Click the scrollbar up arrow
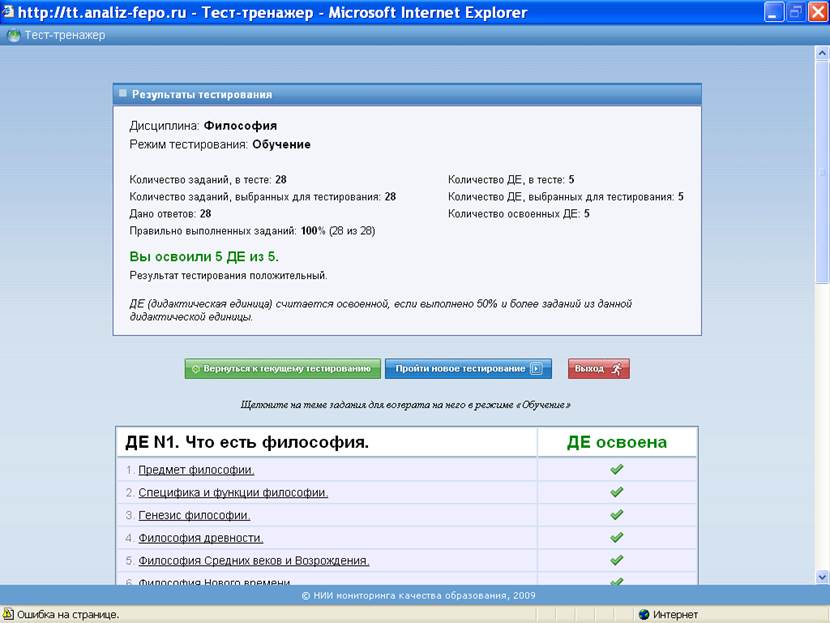 tap(822, 53)
